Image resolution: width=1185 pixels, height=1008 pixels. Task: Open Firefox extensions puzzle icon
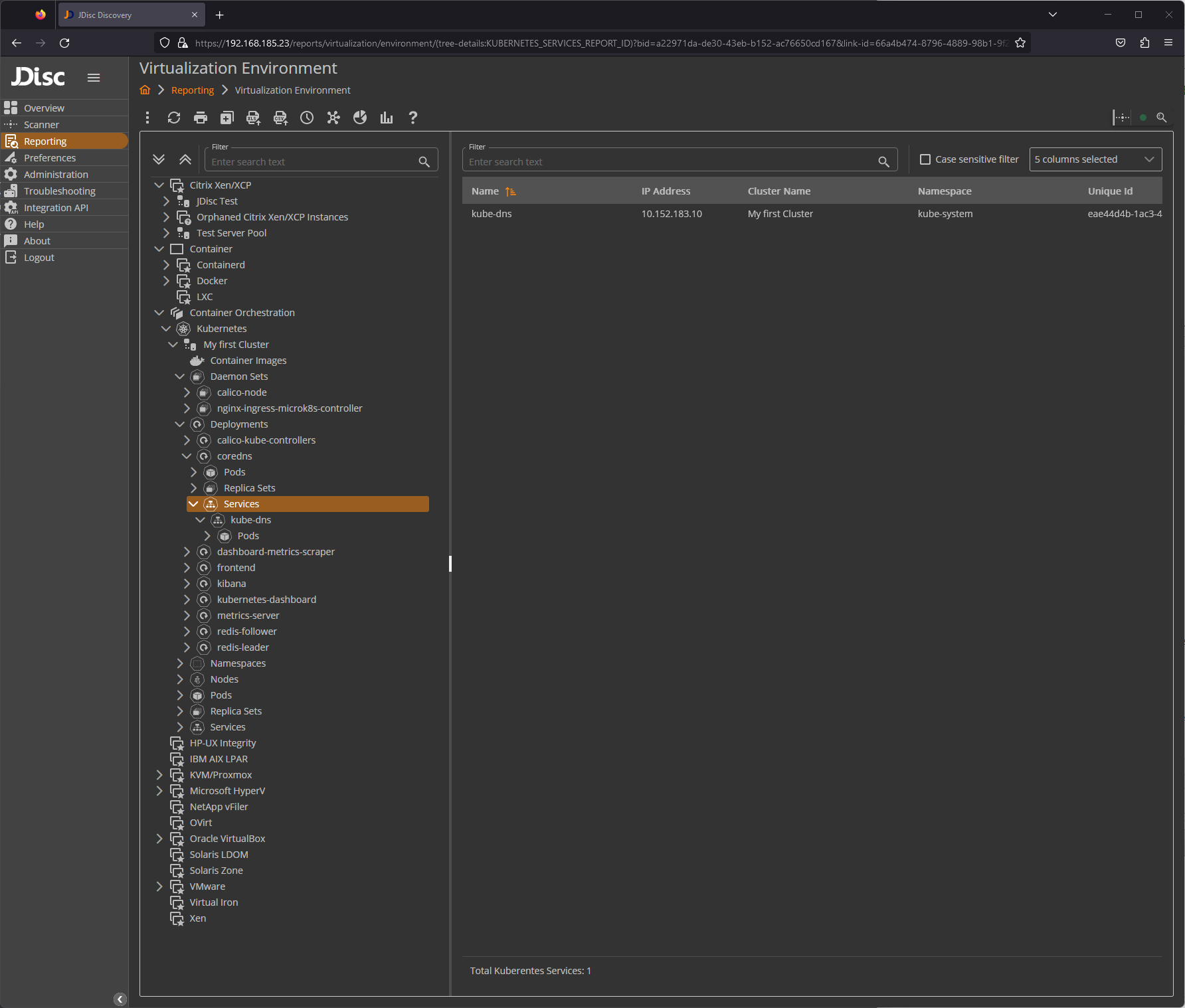(1144, 43)
